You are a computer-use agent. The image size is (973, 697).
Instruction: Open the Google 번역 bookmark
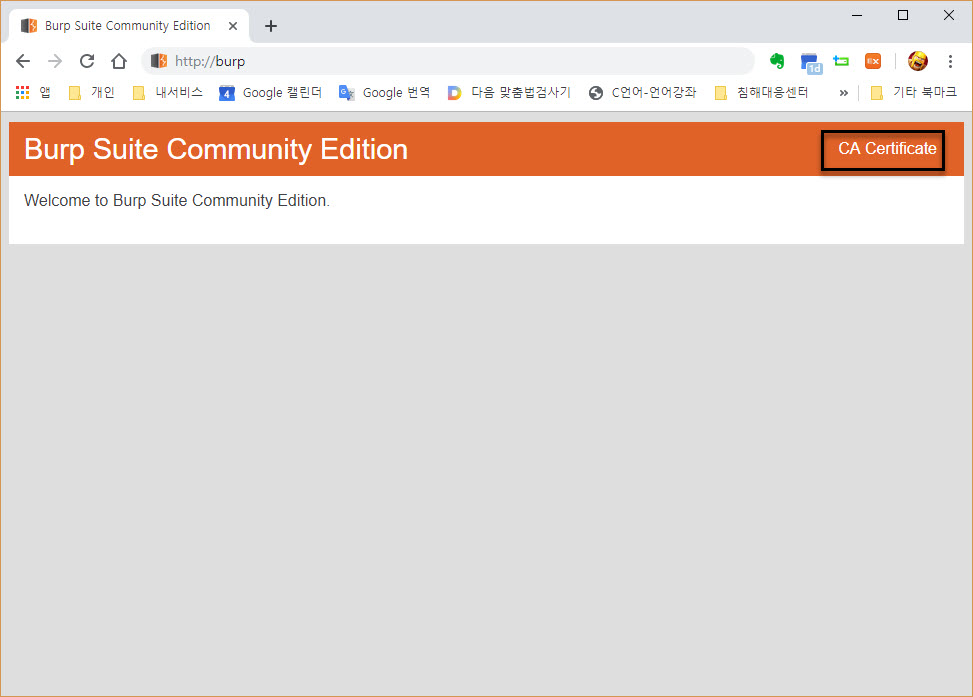coord(385,92)
